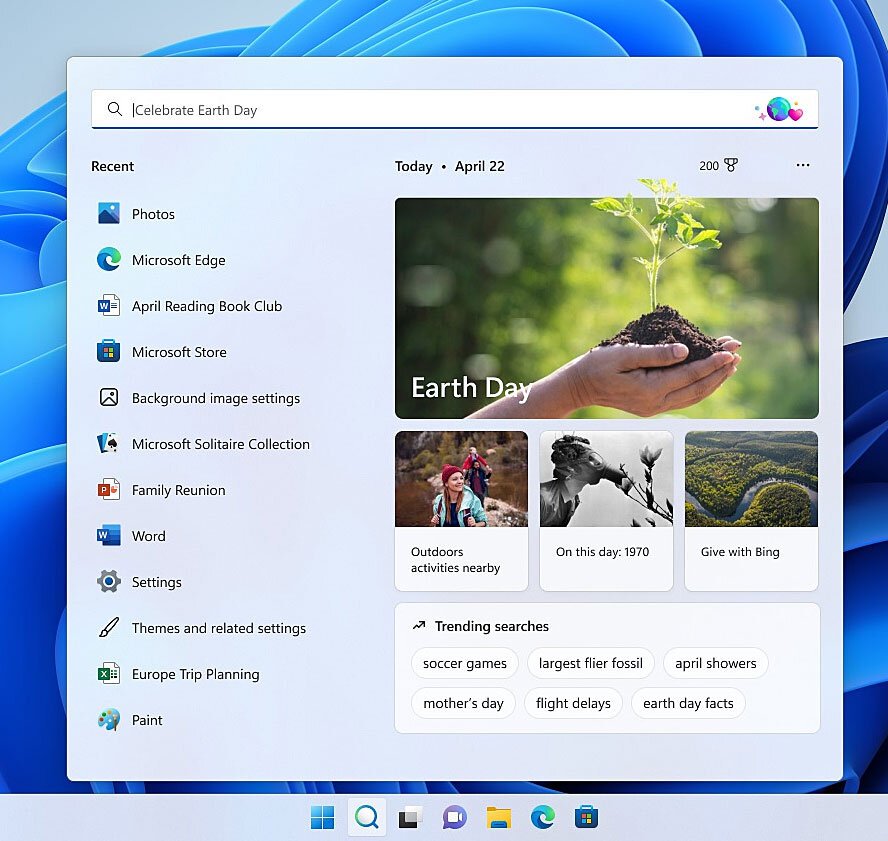This screenshot has height=841, width=888.
Task: Open Family Reunion PowerPoint icon
Action: (108, 490)
